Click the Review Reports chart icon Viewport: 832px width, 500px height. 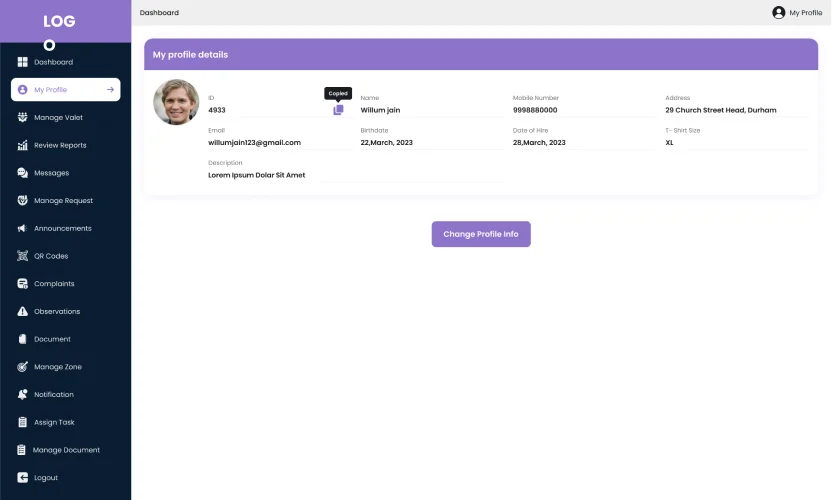pyautogui.click(x=22, y=145)
